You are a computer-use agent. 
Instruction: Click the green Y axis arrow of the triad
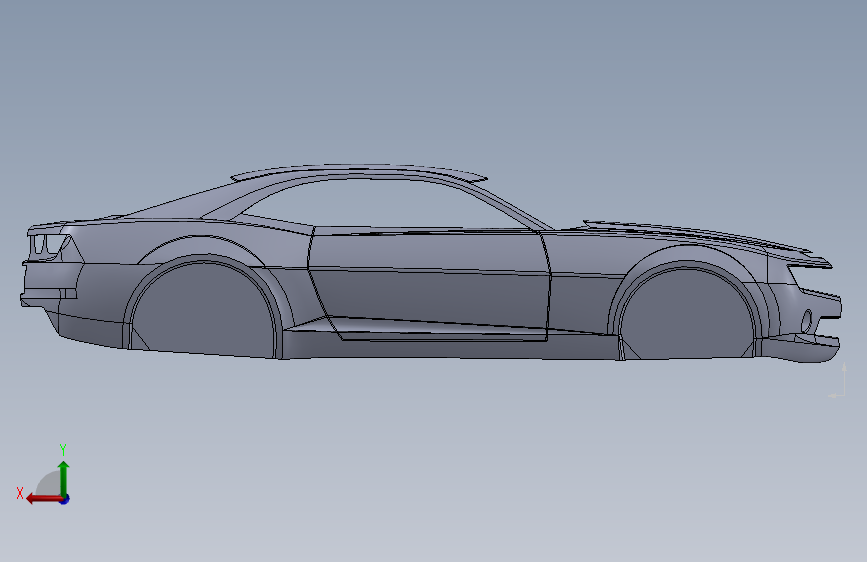click(x=64, y=479)
